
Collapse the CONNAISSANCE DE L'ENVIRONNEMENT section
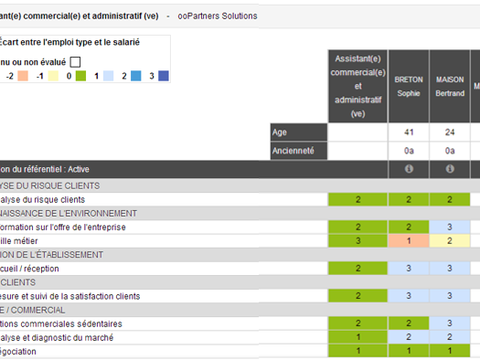pyautogui.click(x=68, y=213)
